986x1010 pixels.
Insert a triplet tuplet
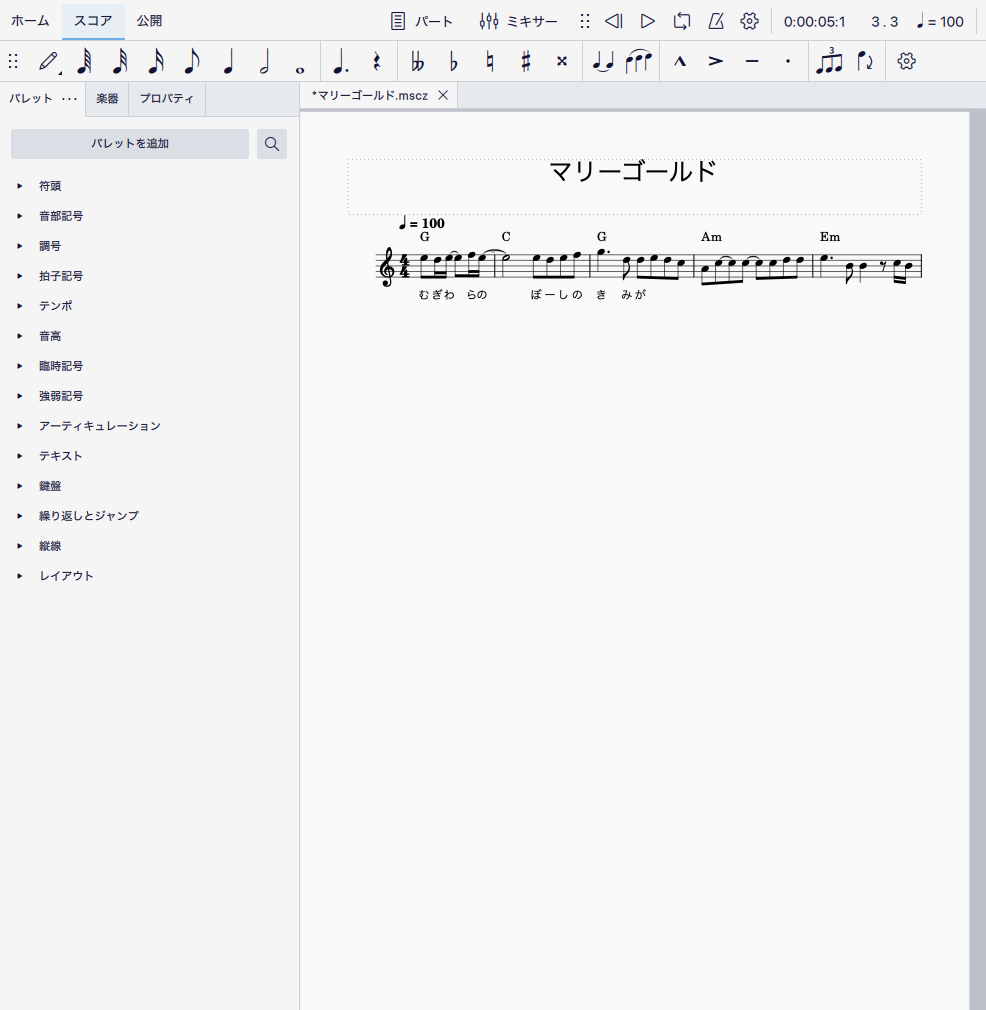point(829,61)
